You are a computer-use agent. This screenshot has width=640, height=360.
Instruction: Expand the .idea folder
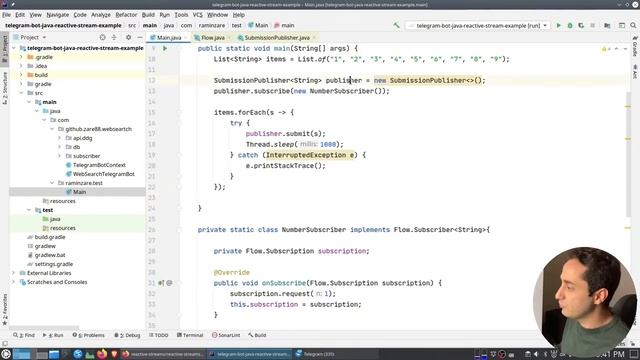22,66
